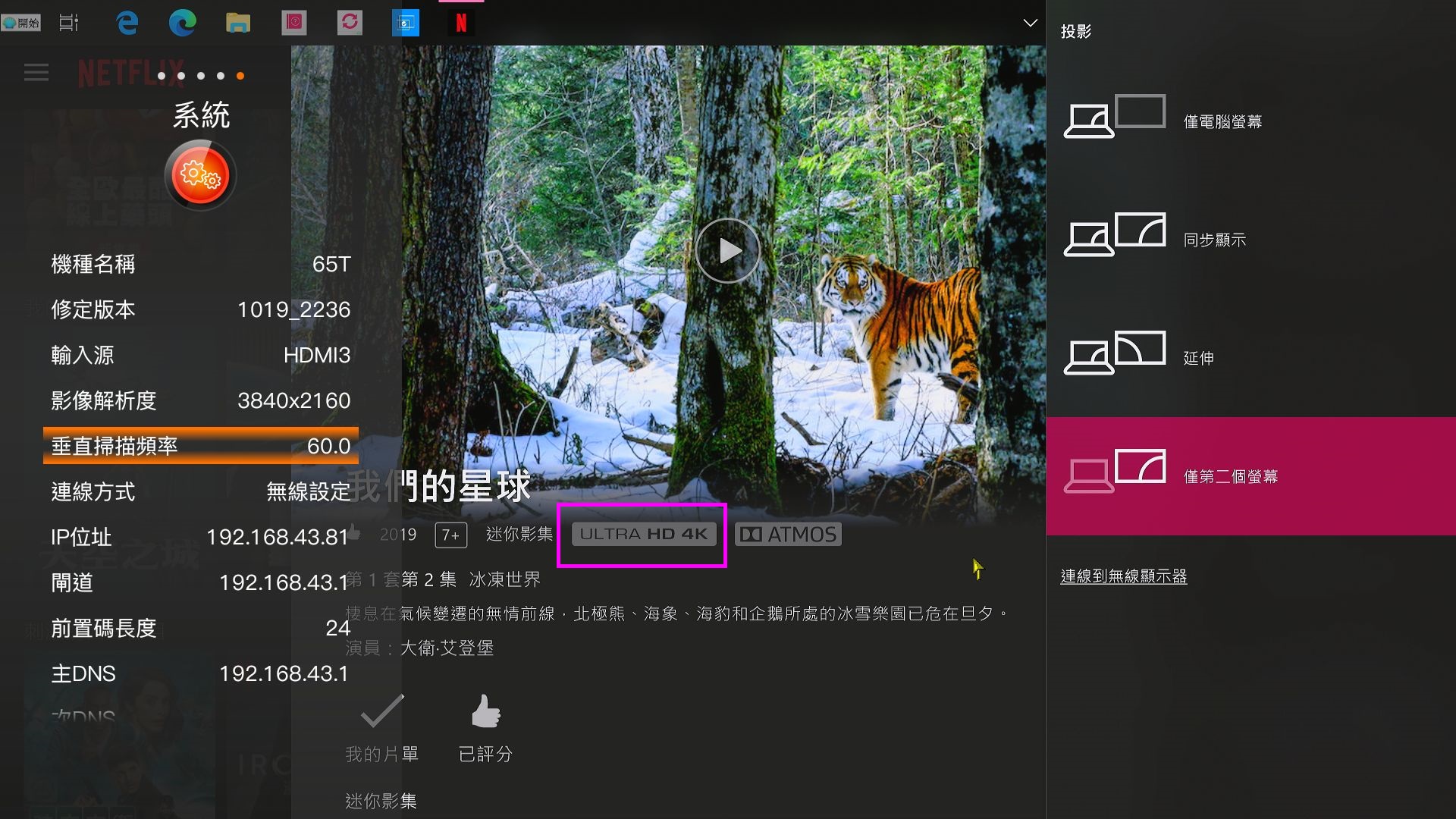Click the Netflix logo
1456x819 pixels.
point(130,74)
